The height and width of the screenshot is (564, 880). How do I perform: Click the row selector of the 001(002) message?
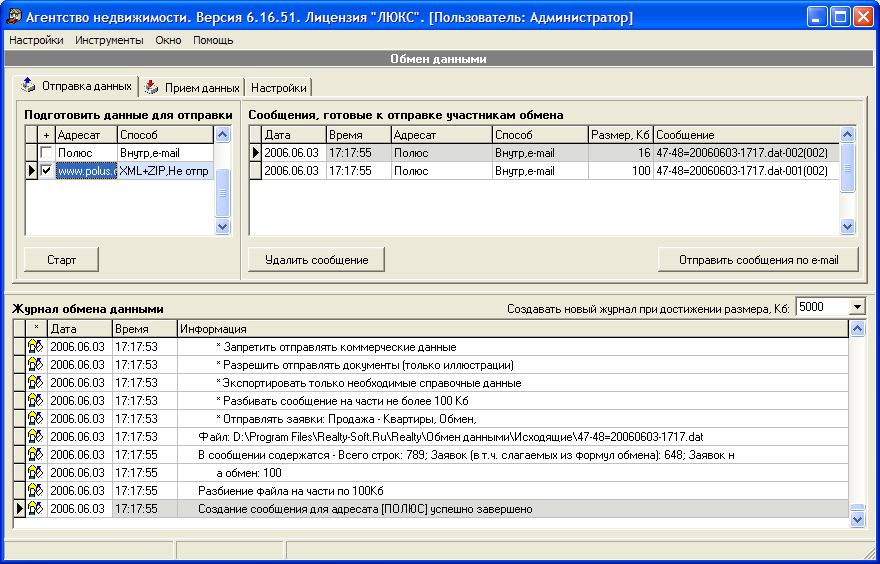click(x=255, y=171)
